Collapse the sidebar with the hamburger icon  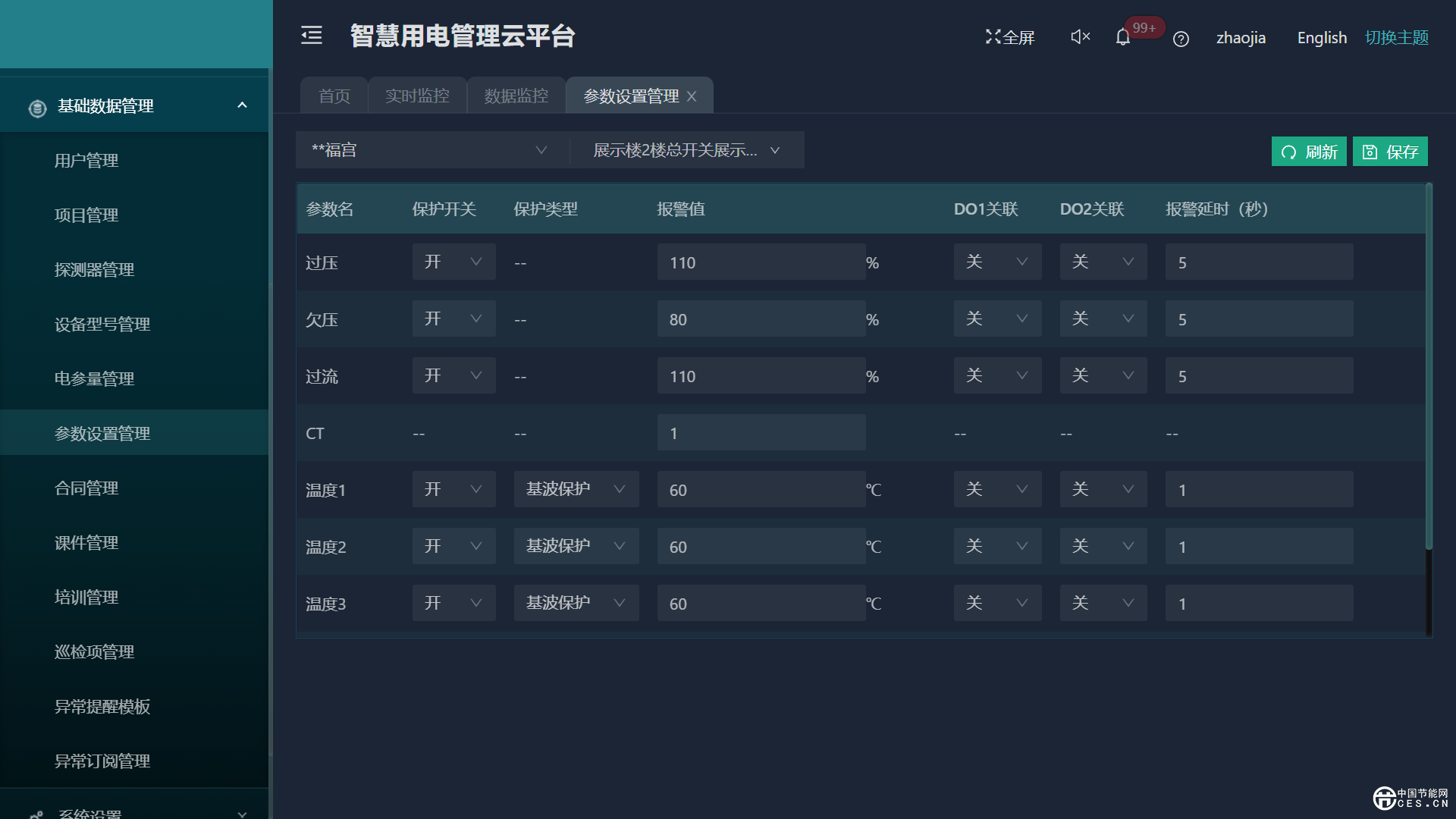click(x=312, y=36)
